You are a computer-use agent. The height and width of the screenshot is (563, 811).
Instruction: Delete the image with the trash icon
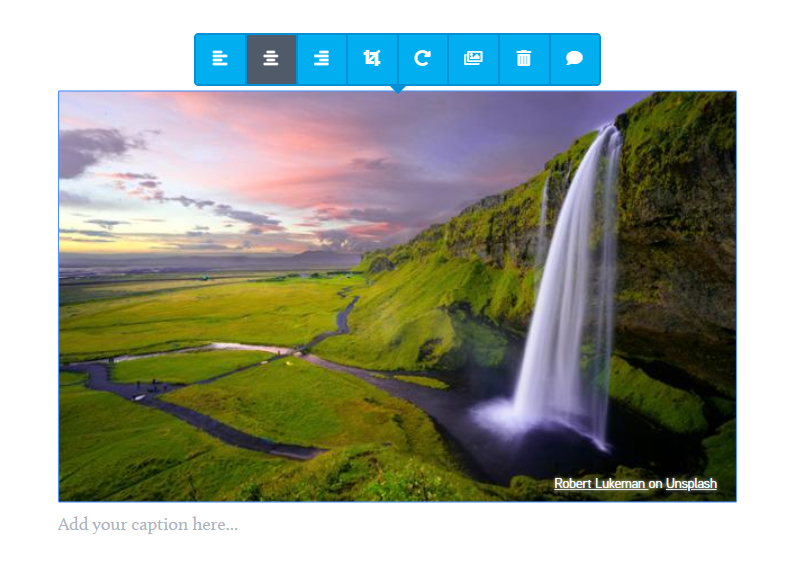(524, 59)
